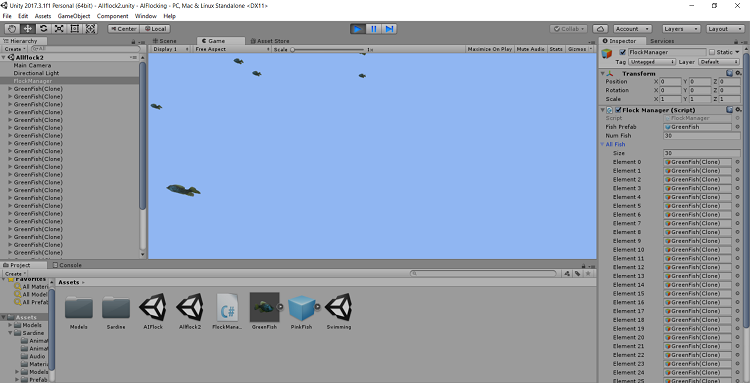Open the Free Aspect dropdown
The width and height of the screenshot is (750, 383).
click(x=232, y=49)
